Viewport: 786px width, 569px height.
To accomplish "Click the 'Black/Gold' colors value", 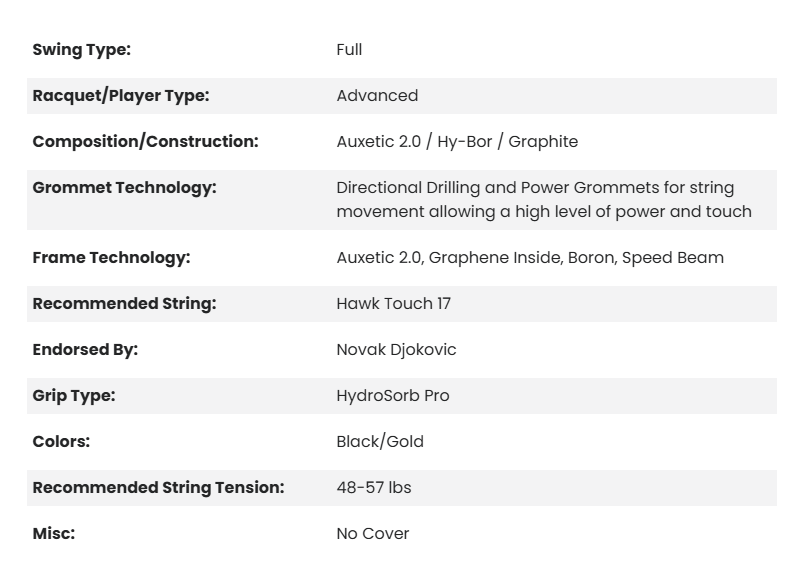I will [x=380, y=442].
